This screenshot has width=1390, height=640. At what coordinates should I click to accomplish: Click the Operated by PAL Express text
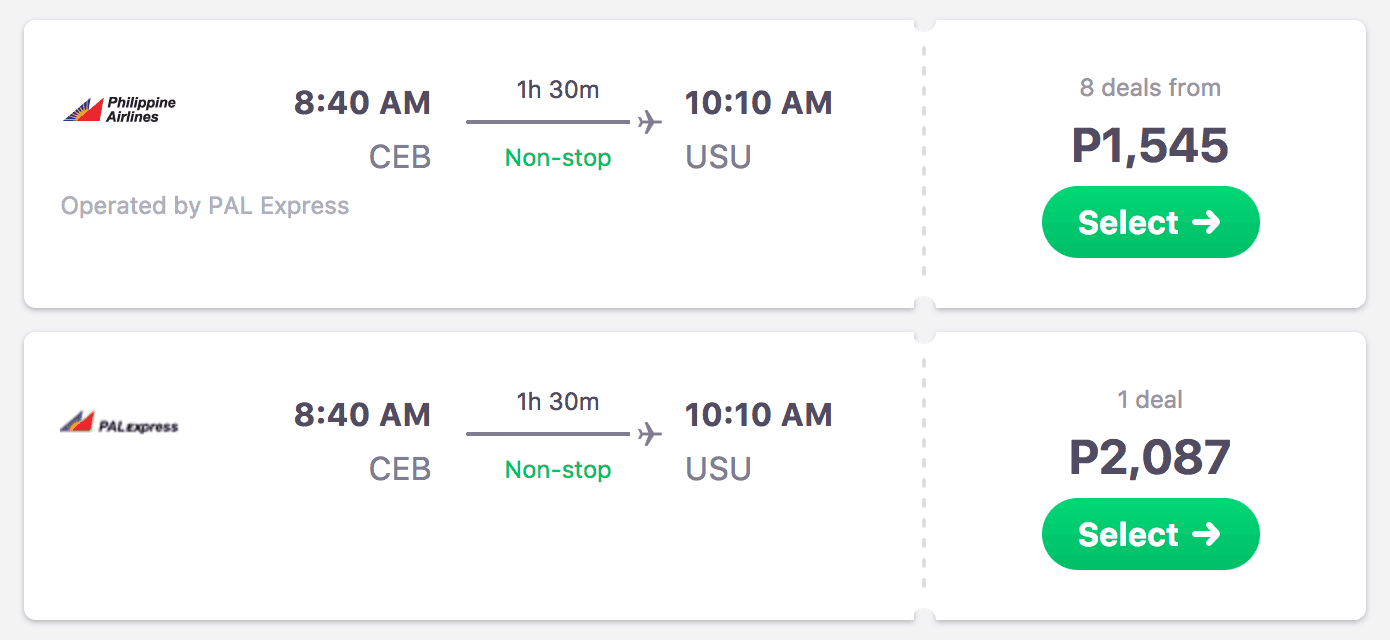[x=205, y=206]
